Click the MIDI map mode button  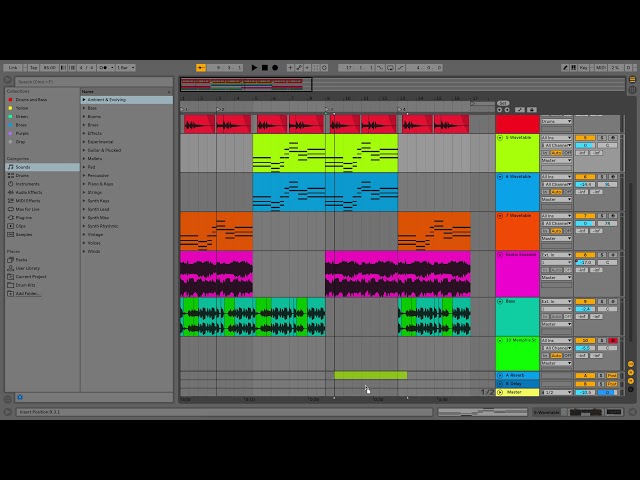pyautogui.click(x=600, y=68)
